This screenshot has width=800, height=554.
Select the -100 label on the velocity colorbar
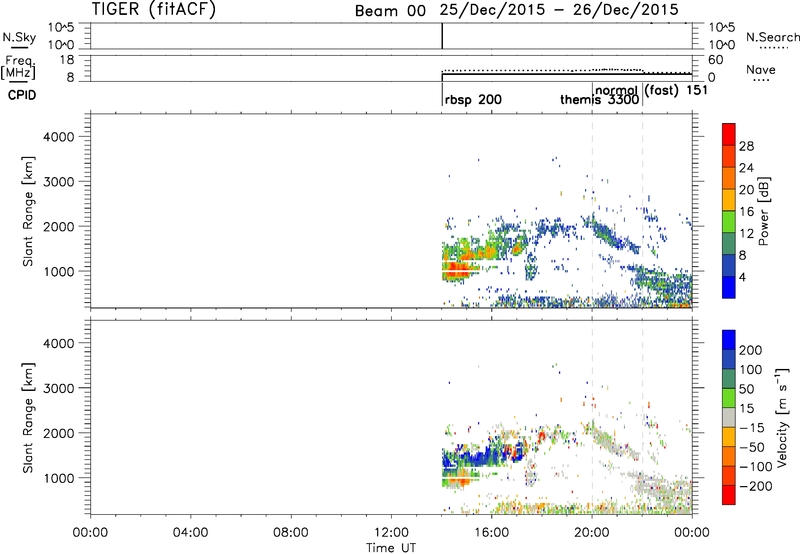[755, 467]
